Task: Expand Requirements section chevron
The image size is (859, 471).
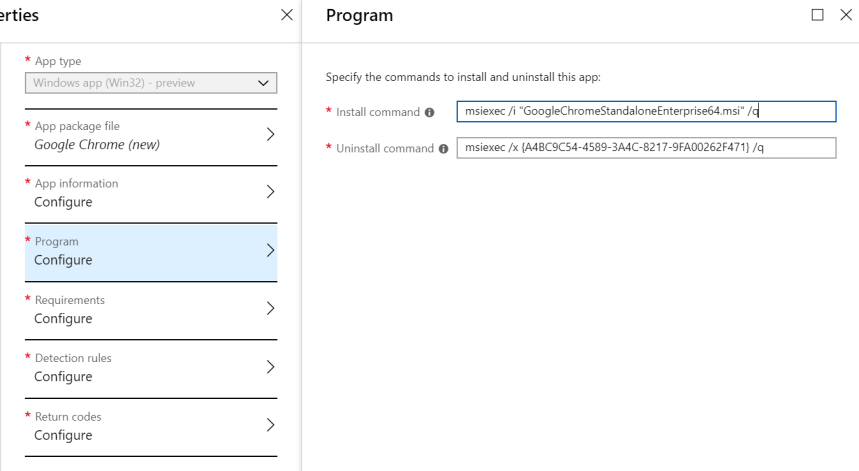Action: [x=270, y=308]
